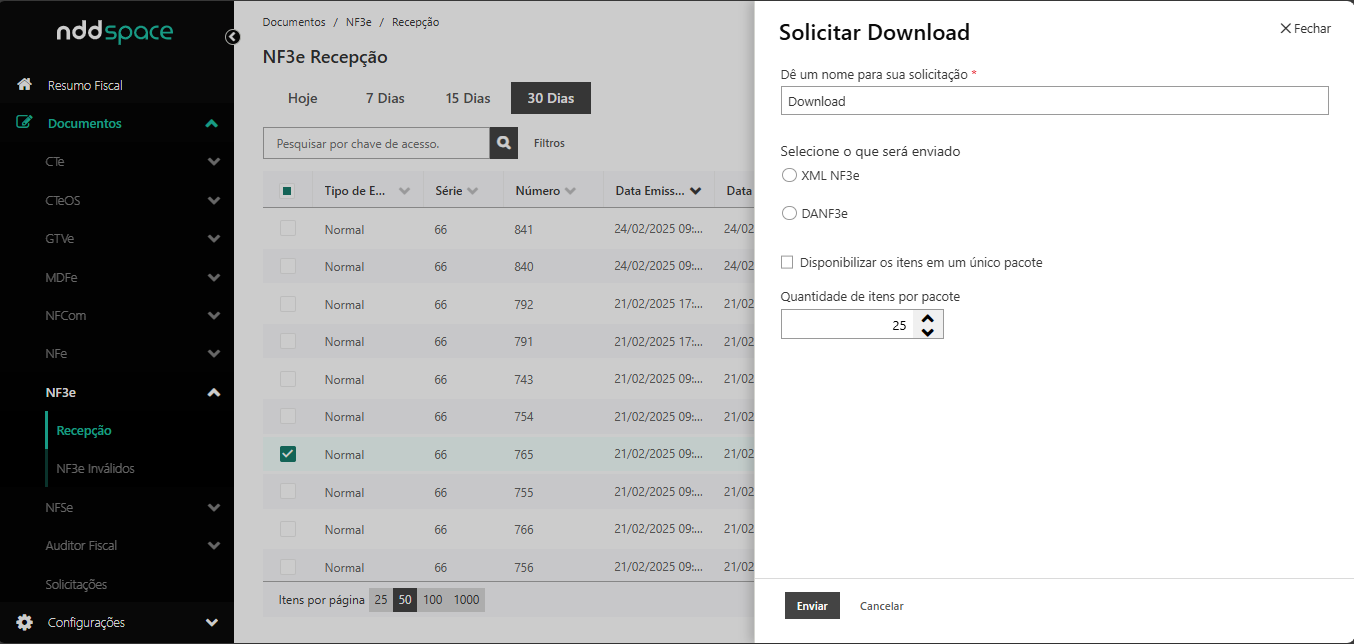Select the XML NF3e radio option
Image resolution: width=1354 pixels, height=644 pixels.
(789, 175)
